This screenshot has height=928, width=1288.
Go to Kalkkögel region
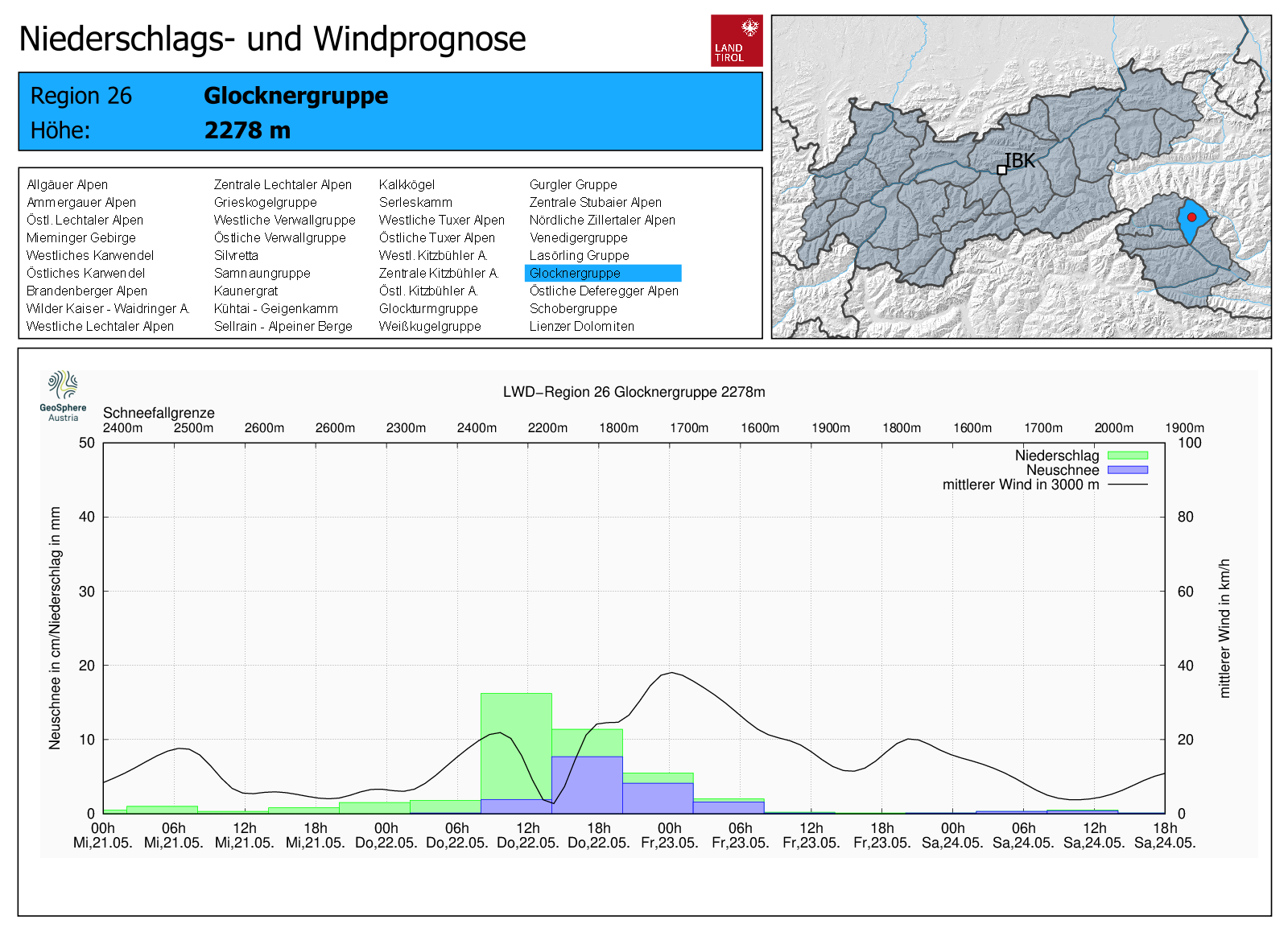(x=407, y=184)
